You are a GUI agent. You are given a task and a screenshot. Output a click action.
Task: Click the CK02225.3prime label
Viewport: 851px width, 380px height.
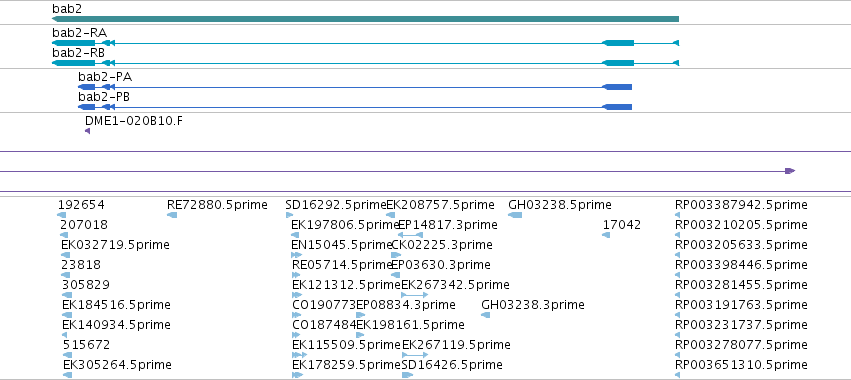(442, 245)
